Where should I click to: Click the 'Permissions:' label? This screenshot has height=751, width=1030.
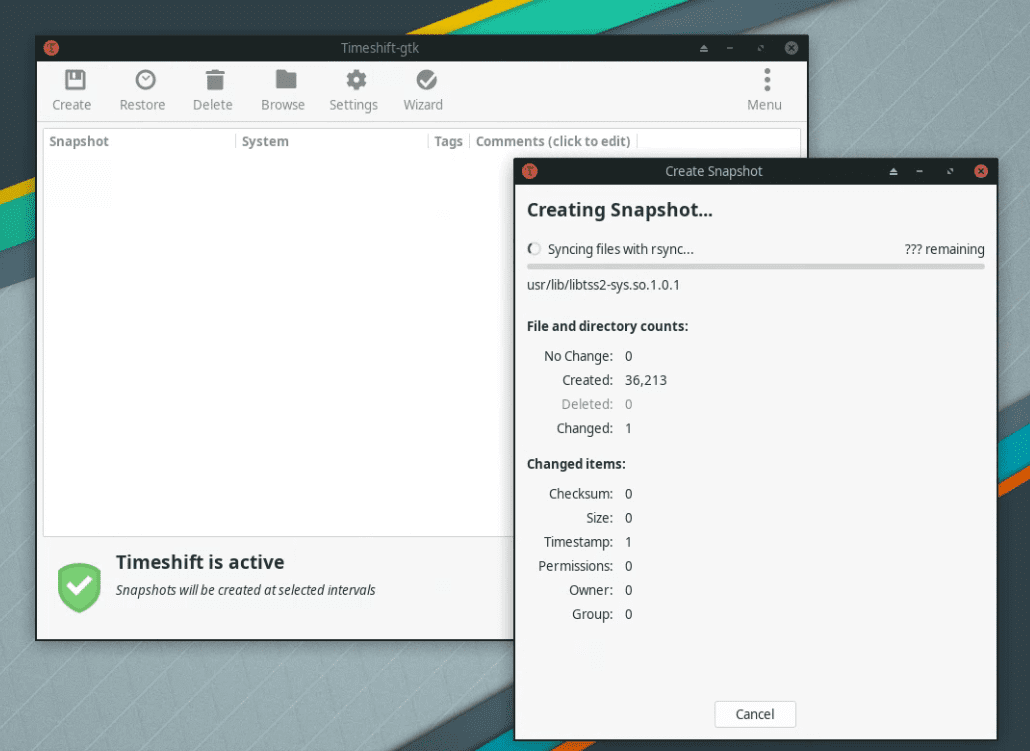pos(575,566)
